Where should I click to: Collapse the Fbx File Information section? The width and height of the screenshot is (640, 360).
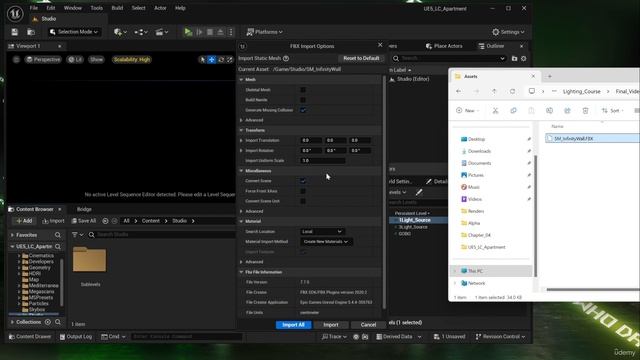(x=241, y=272)
